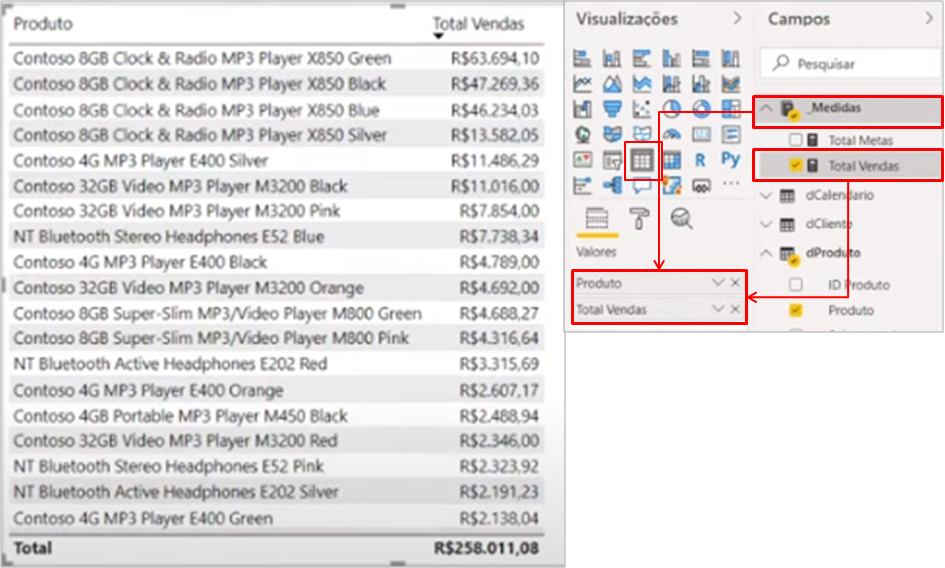
Task: Collapse the Visualizações pane
Action: pyautogui.click(x=738, y=19)
